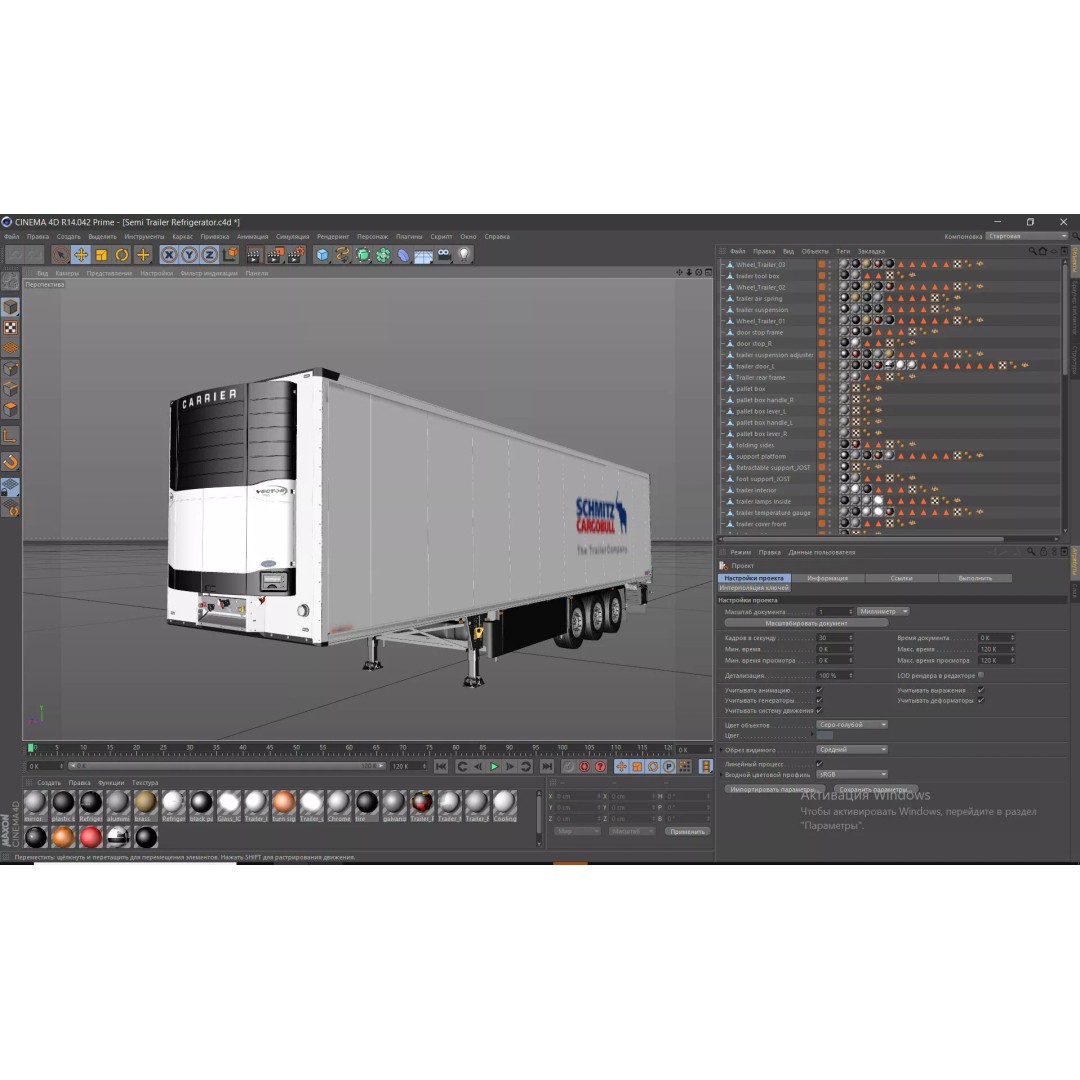Uncheck Учитывать деформаторы checkbox
Viewport: 1080px width, 1080px height.
coord(981,700)
